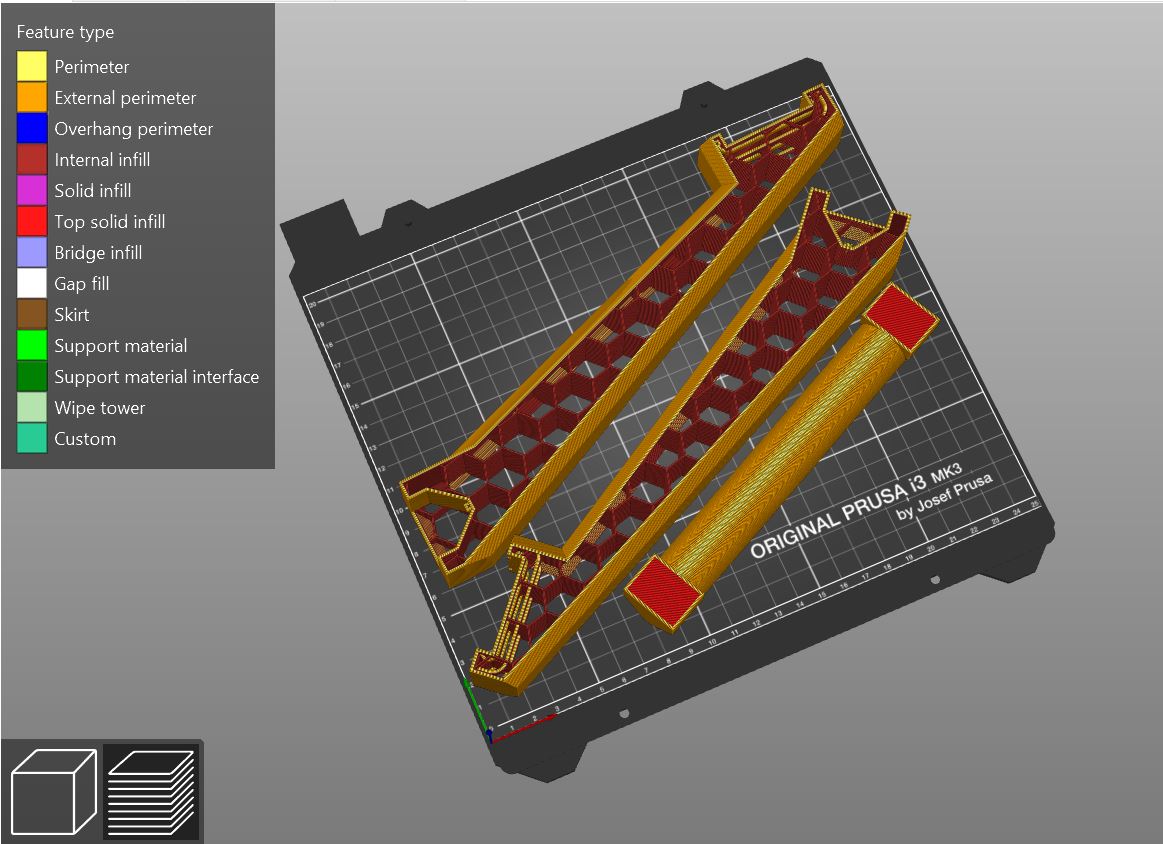Click the "External perimeter" legend label
Viewport: 1163px width, 844px height.
point(125,98)
